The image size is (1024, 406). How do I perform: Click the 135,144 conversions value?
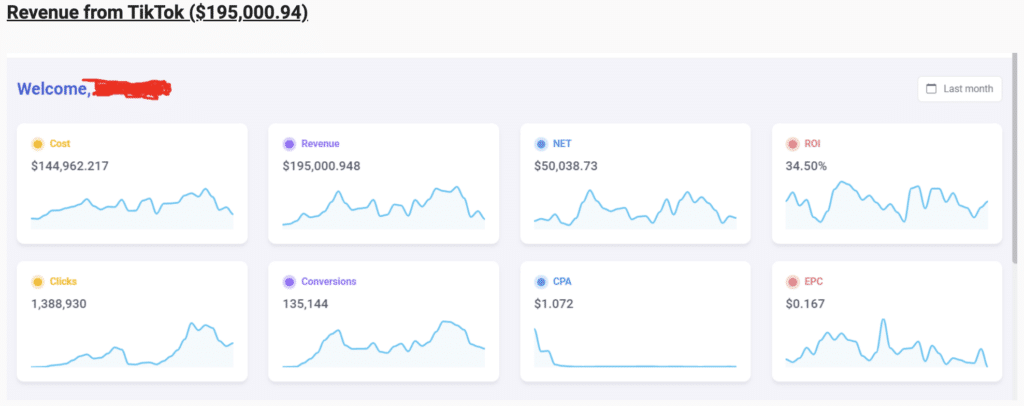tap(305, 304)
